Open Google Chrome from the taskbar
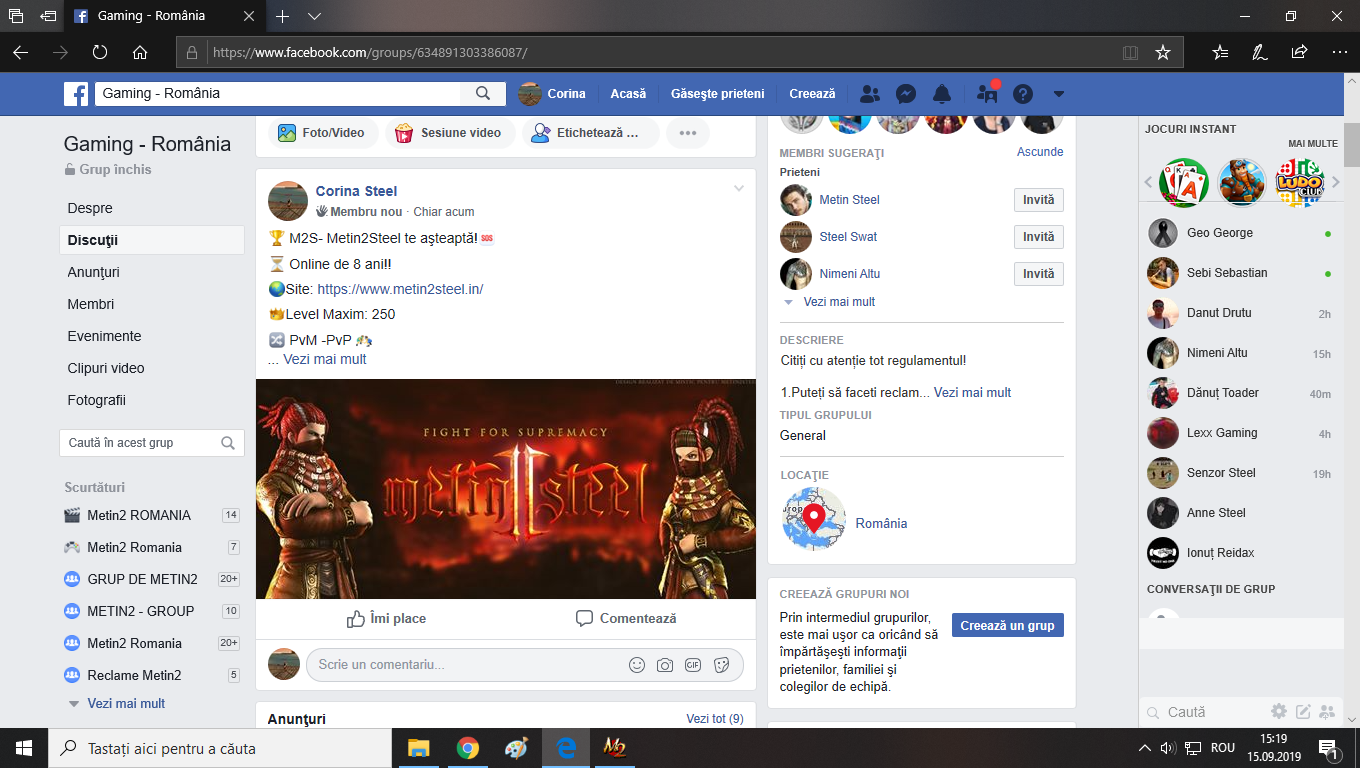Image resolution: width=1360 pixels, height=768 pixels. coord(467,748)
